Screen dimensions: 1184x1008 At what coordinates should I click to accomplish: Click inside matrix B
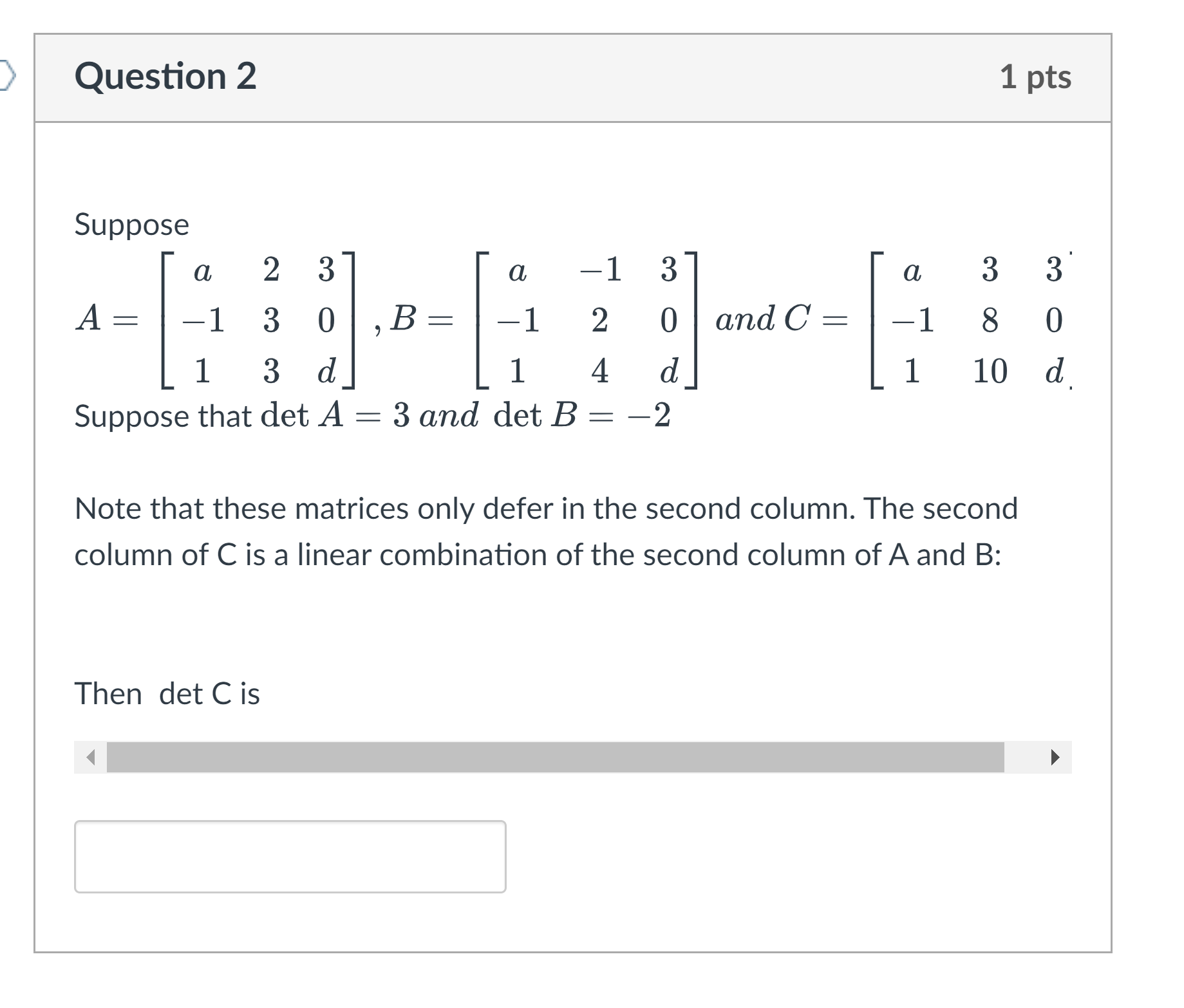pyautogui.click(x=587, y=320)
